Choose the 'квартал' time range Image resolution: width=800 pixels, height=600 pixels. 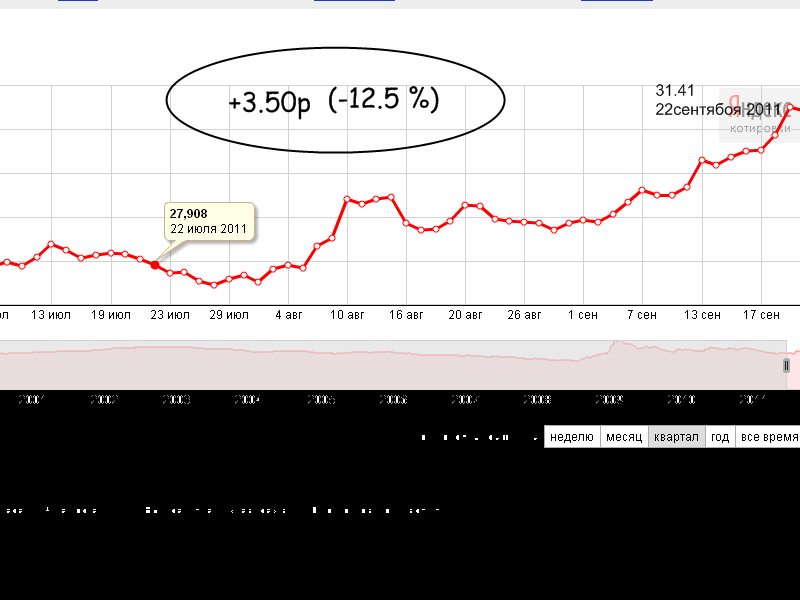click(x=675, y=437)
